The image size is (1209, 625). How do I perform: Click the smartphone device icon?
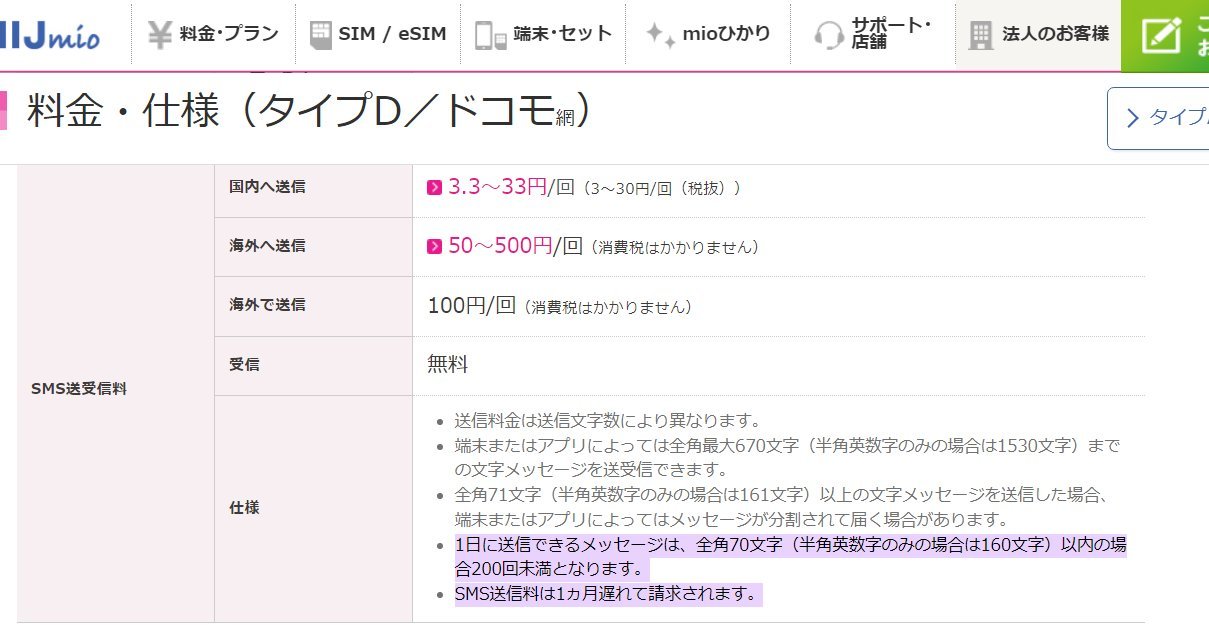pyautogui.click(x=490, y=35)
